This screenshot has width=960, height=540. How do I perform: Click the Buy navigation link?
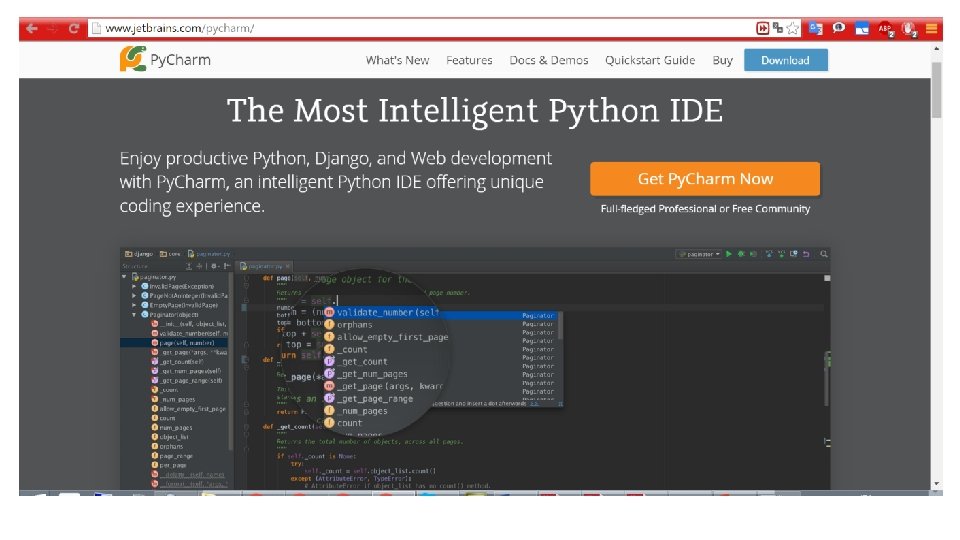point(722,61)
